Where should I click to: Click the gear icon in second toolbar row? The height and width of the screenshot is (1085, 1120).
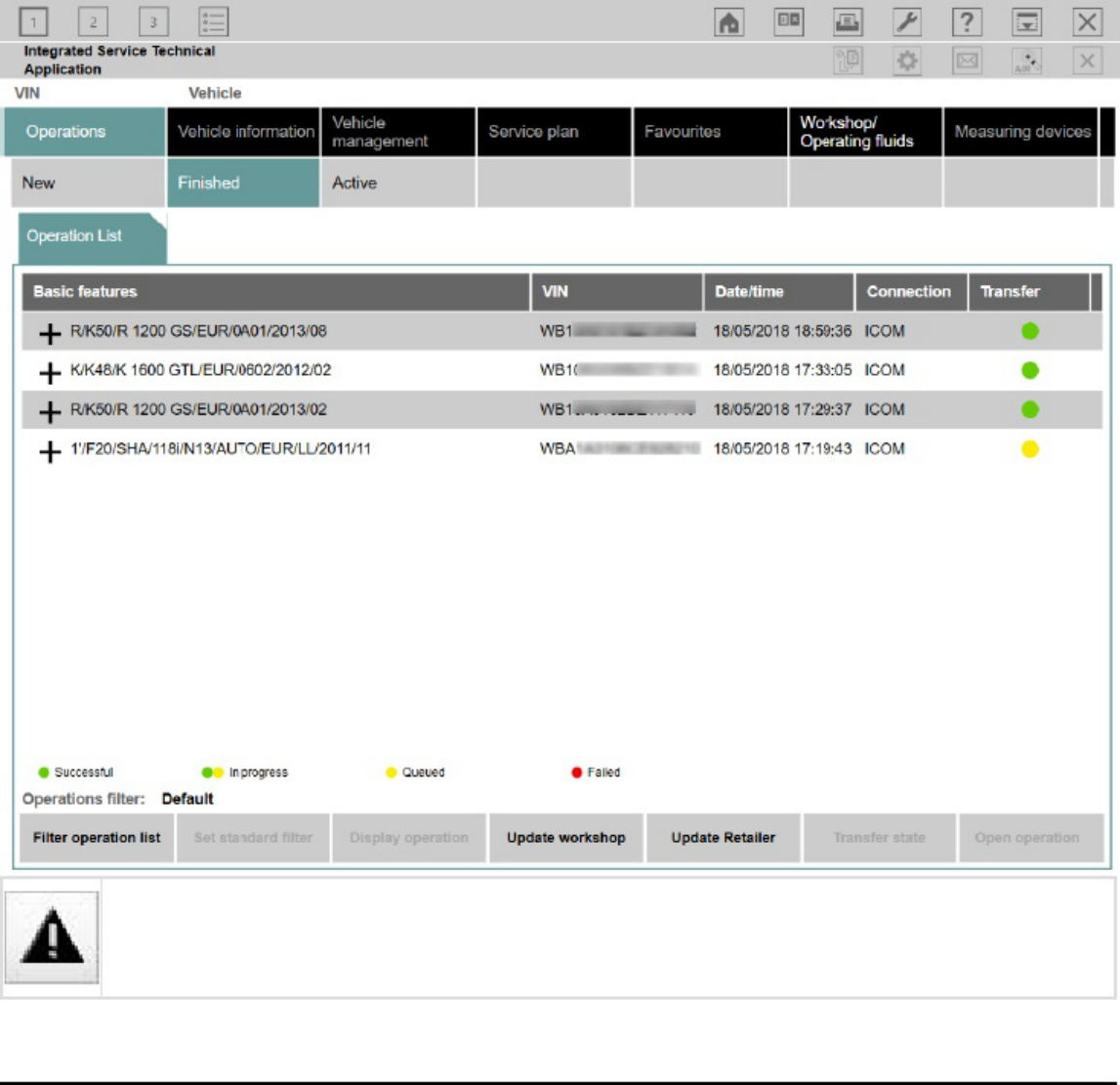click(x=907, y=61)
